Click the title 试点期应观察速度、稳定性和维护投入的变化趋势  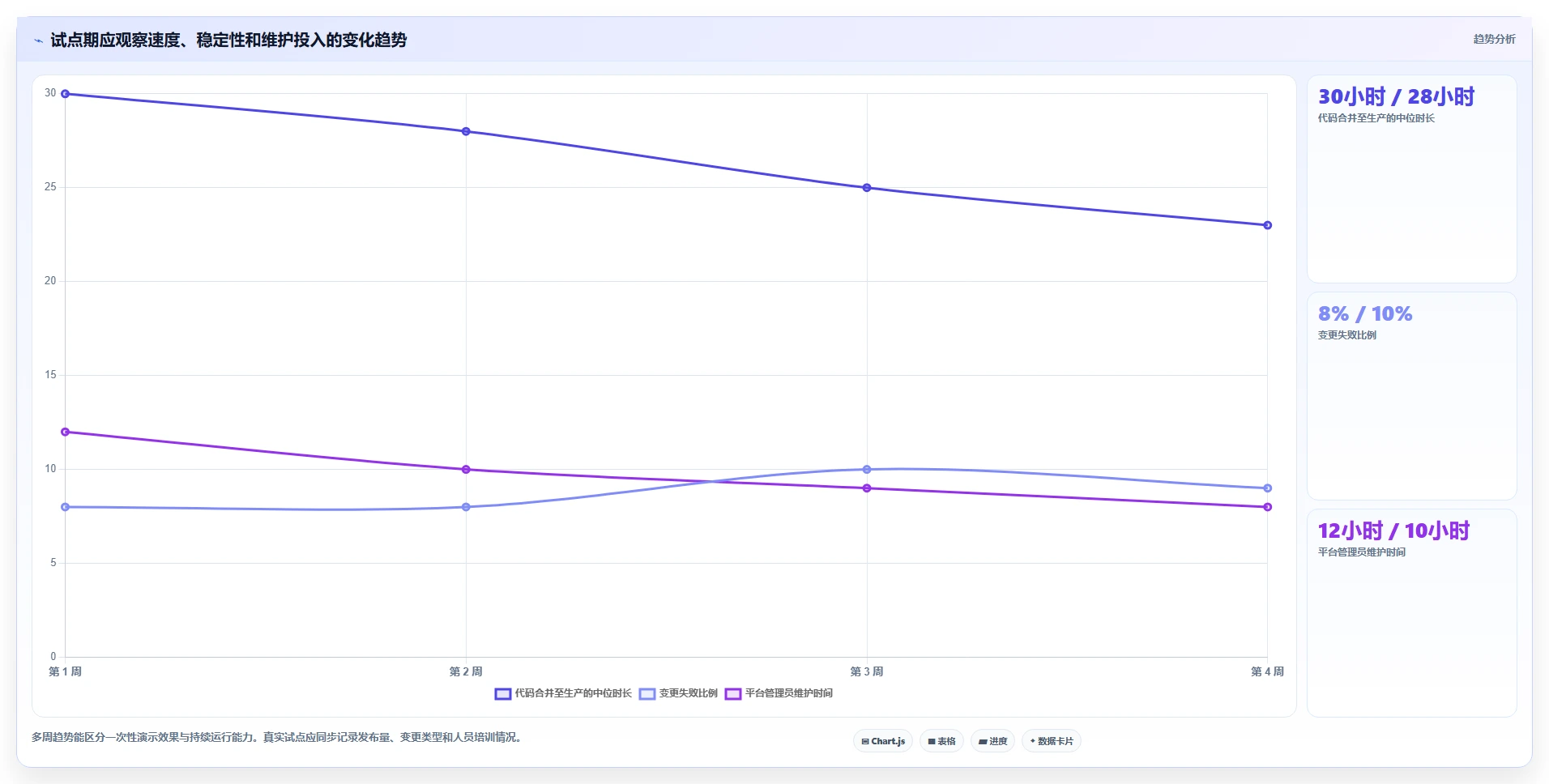click(x=228, y=40)
